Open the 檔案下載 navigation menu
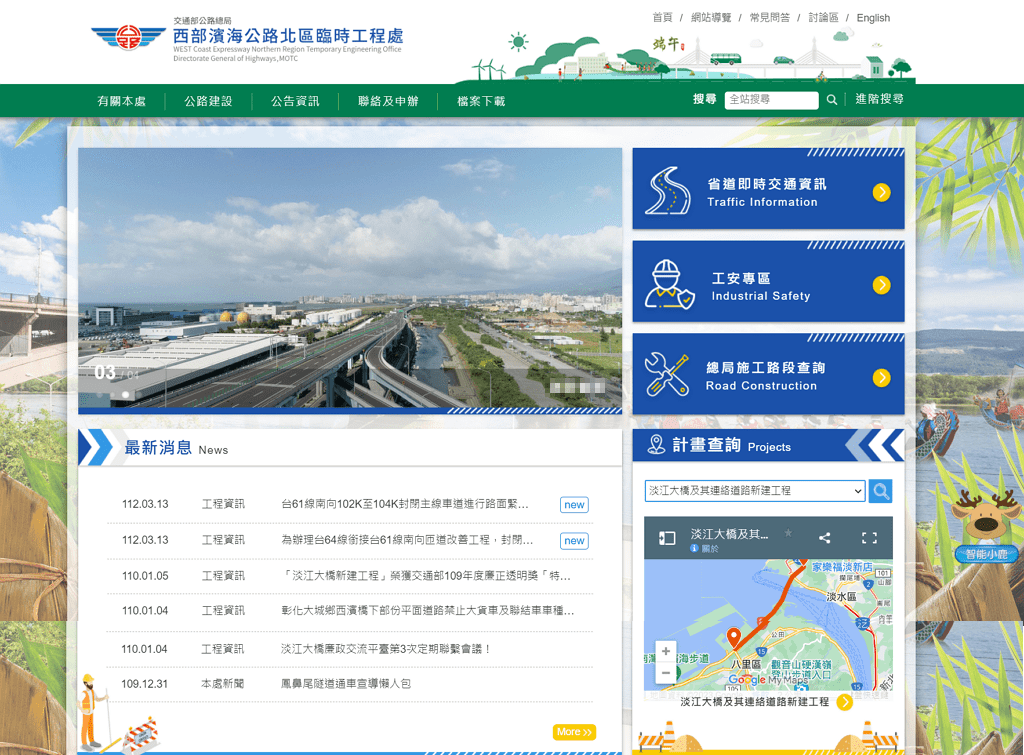Screen dimensions: 1024x755 tap(479, 100)
